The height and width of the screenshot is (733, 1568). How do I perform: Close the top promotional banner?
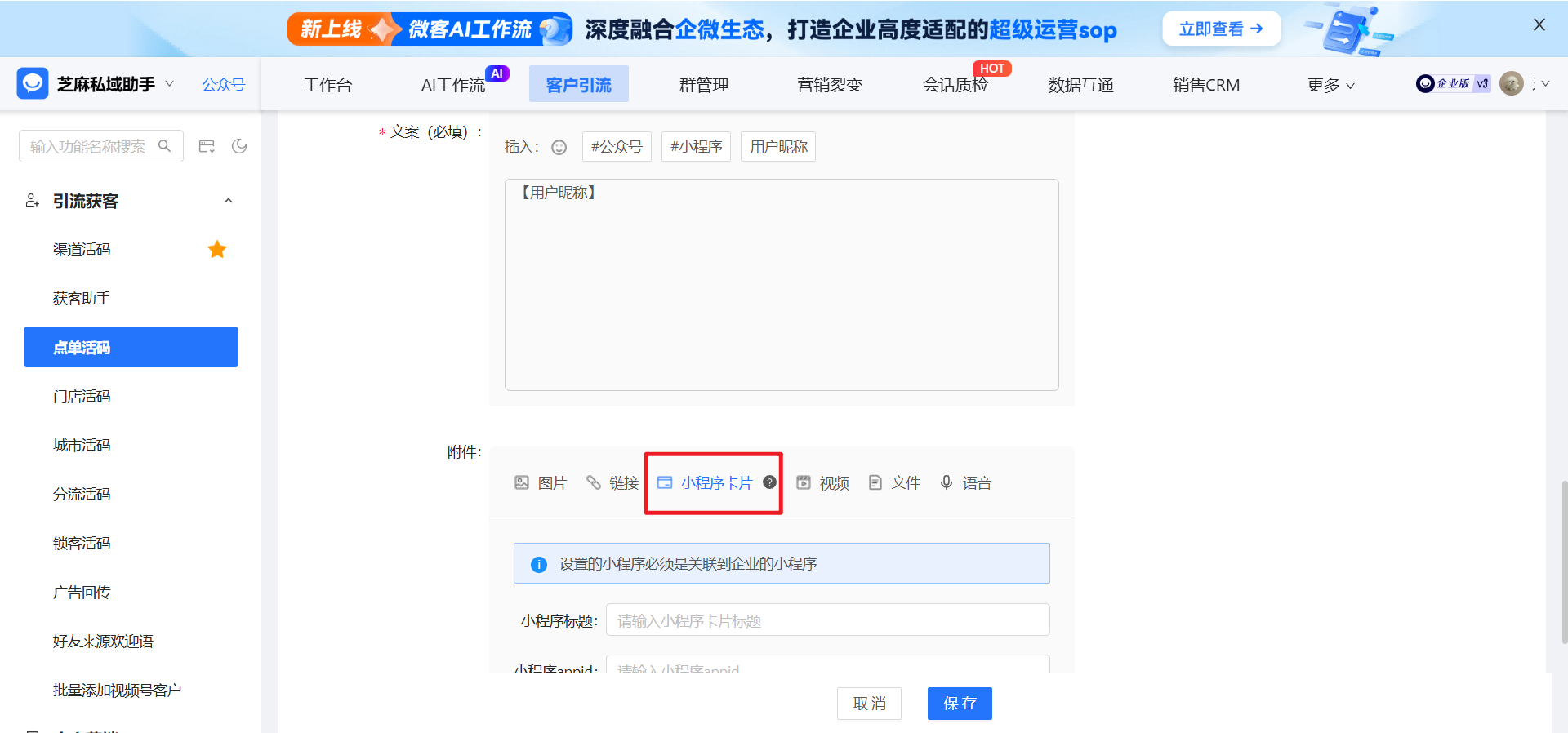tap(1539, 24)
